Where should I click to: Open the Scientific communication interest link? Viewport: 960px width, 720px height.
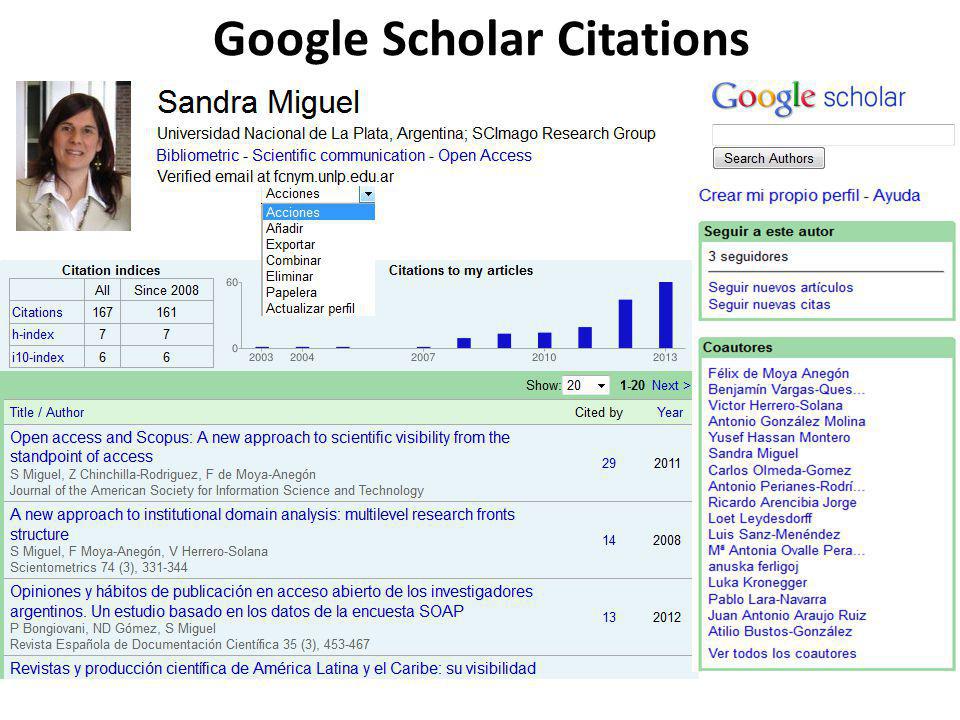coord(338,156)
